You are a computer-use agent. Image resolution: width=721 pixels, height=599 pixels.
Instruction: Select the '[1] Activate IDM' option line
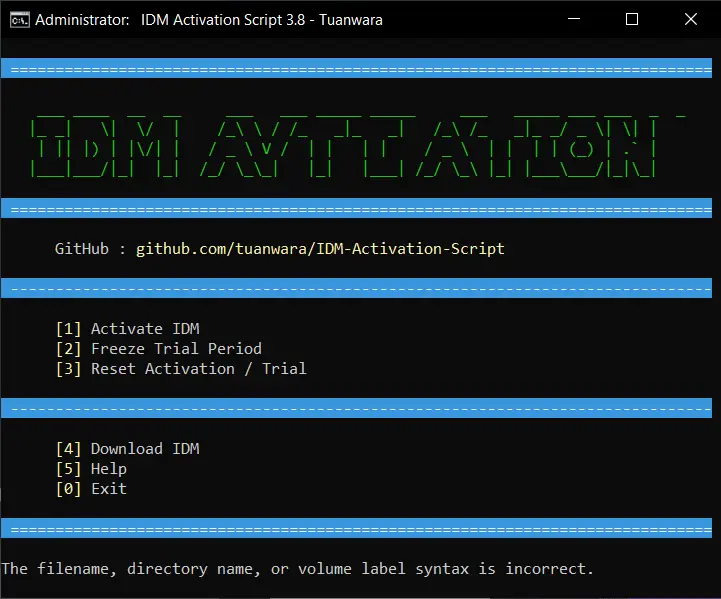pyautogui.click(x=127, y=329)
